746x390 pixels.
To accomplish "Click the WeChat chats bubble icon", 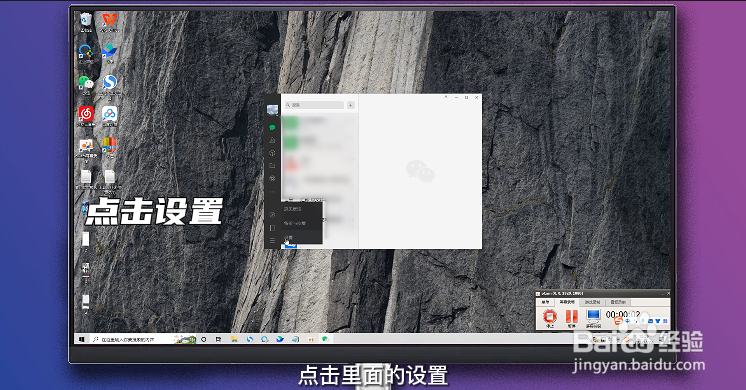I will [x=272, y=127].
